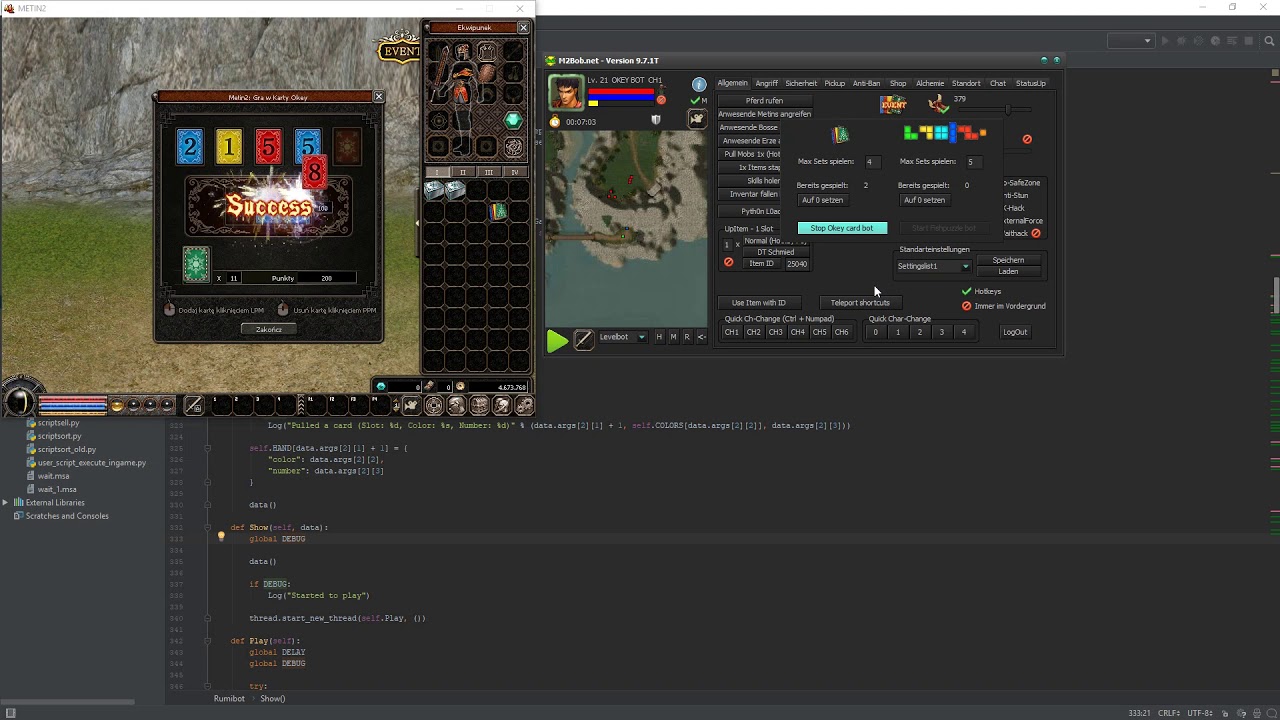Screen dimensions: 1280x720
Task: Open scriptsort.py in project tree
Action: (59, 436)
